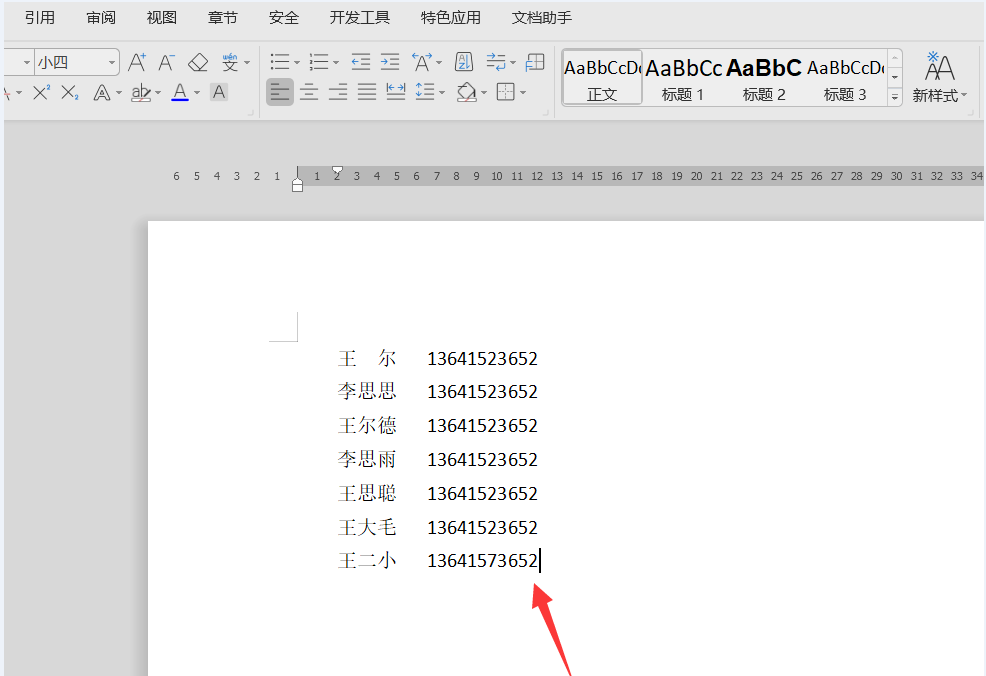Apply blue font color A

(x=180, y=92)
